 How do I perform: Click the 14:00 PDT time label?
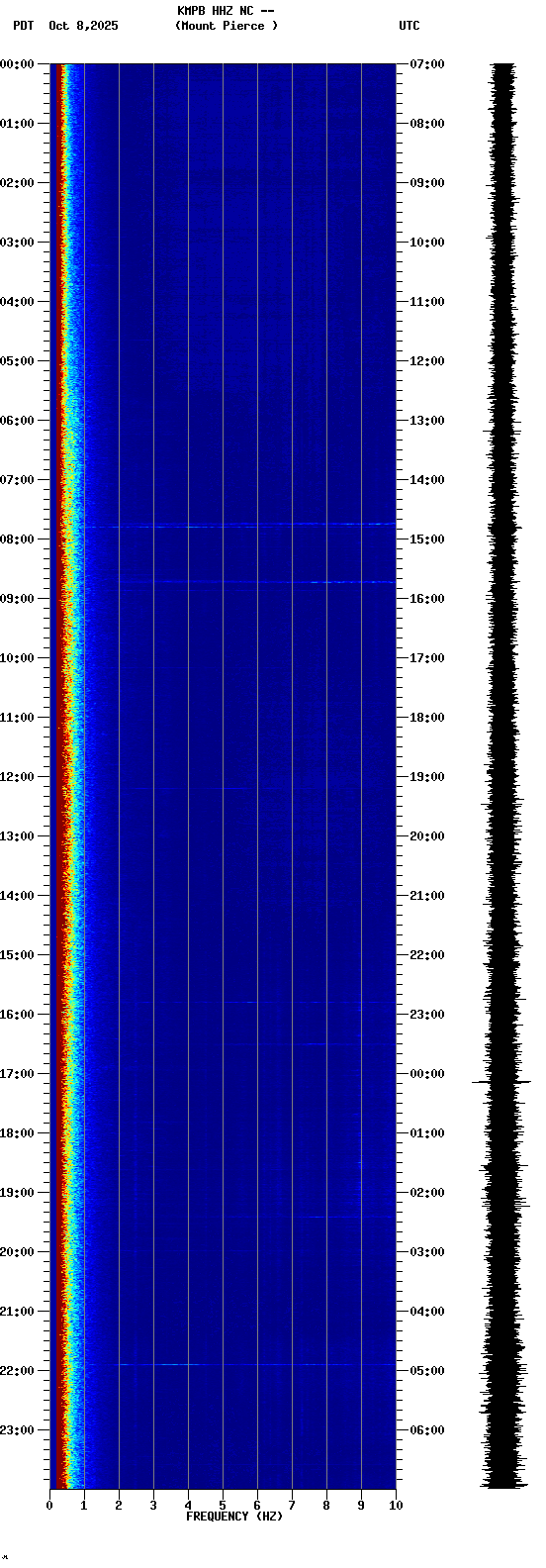pos(18,896)
